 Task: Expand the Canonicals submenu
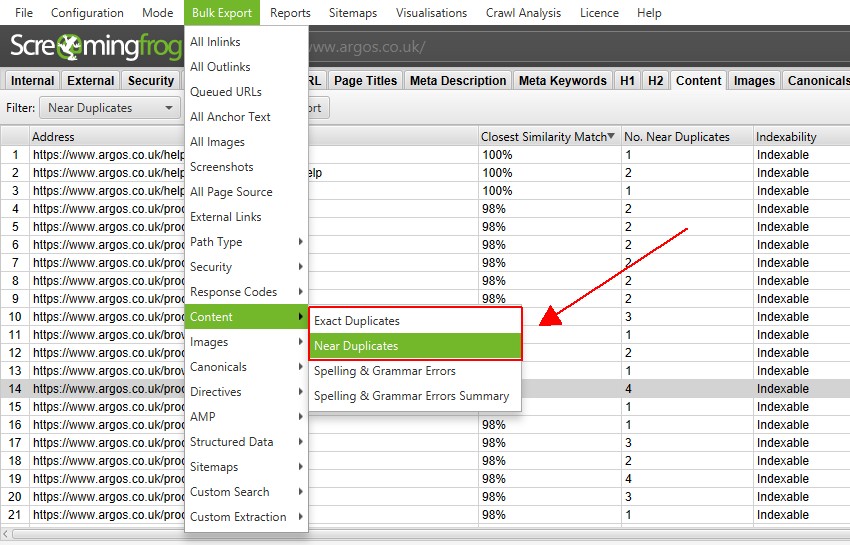tap(246, 367)
